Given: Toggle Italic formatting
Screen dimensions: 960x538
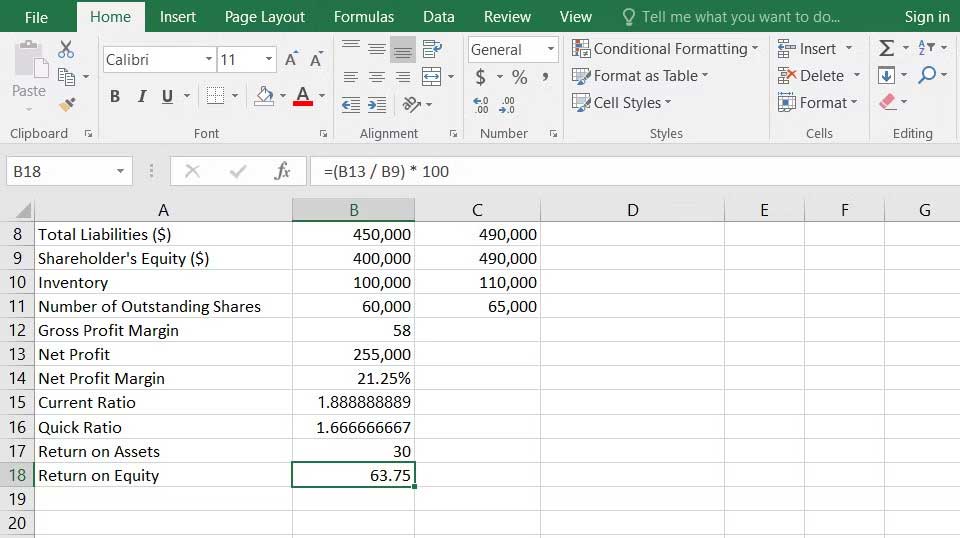Looking at the screenshot, I should (141, 96).
